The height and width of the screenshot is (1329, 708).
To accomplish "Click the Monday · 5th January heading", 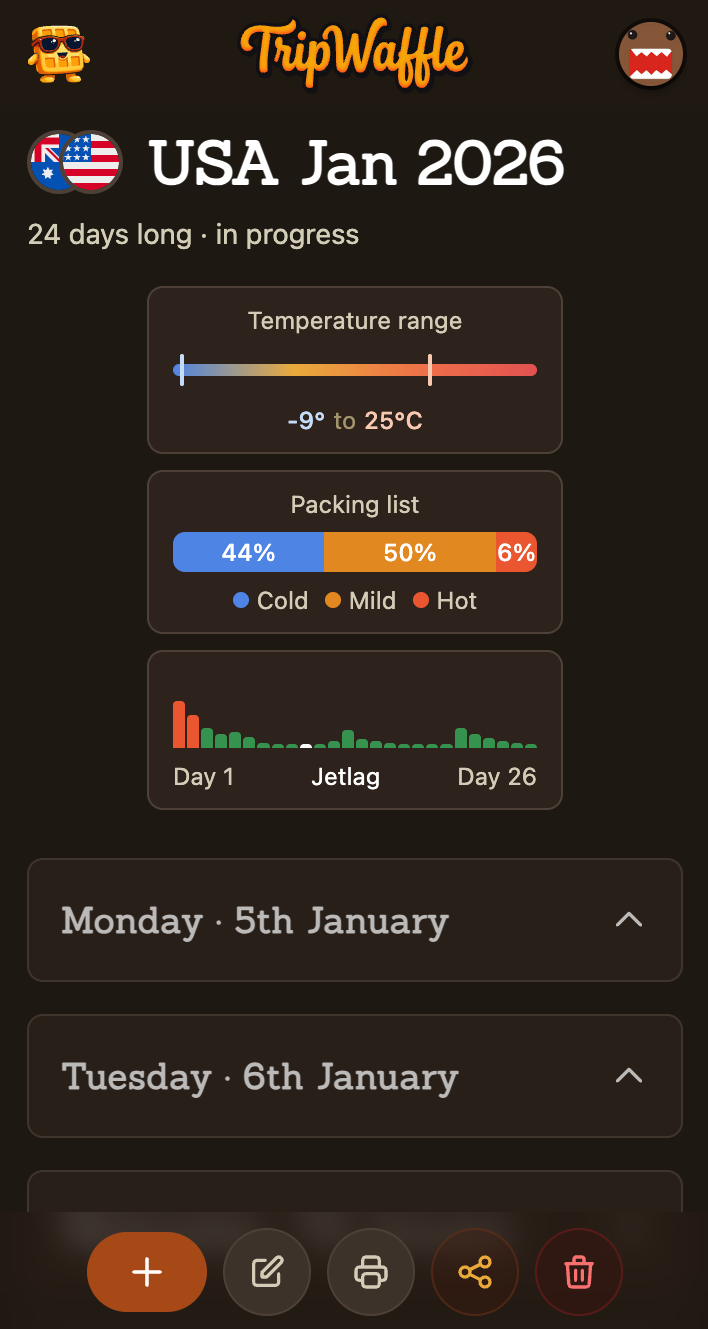I will [x=255, y=920].
